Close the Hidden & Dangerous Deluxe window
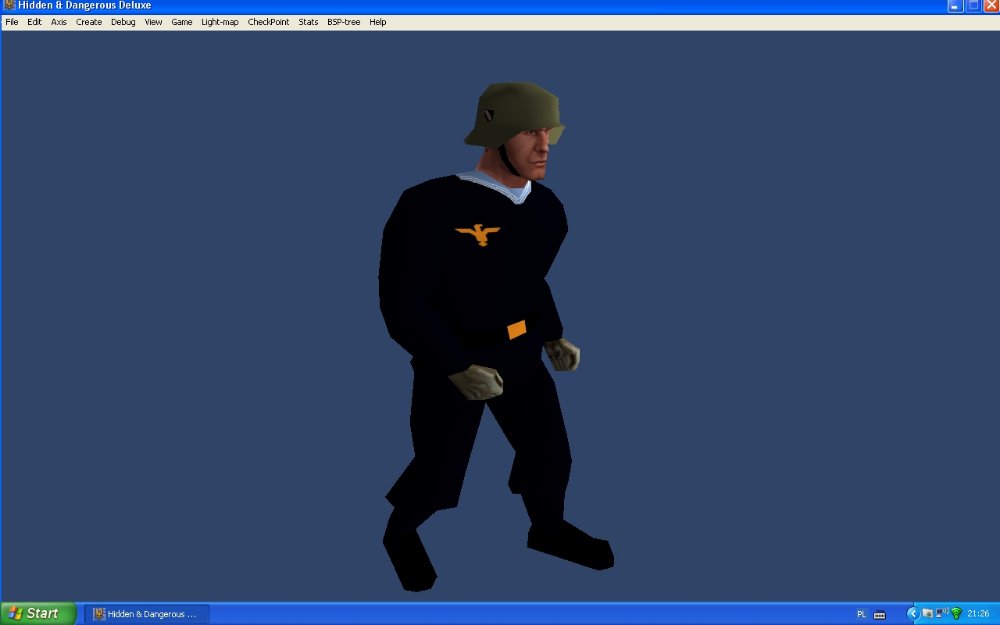This screenshot has height=625, width=1000. click(x=992, y=6)
